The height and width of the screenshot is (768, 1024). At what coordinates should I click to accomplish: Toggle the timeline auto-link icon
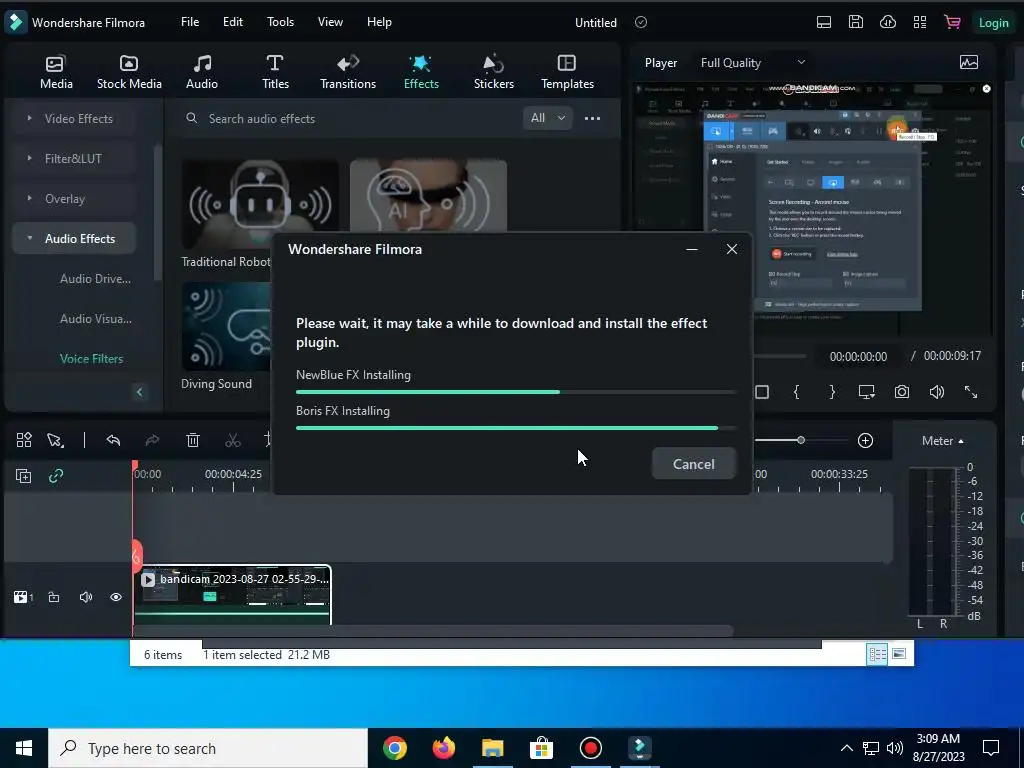click(x=56, y=476)
